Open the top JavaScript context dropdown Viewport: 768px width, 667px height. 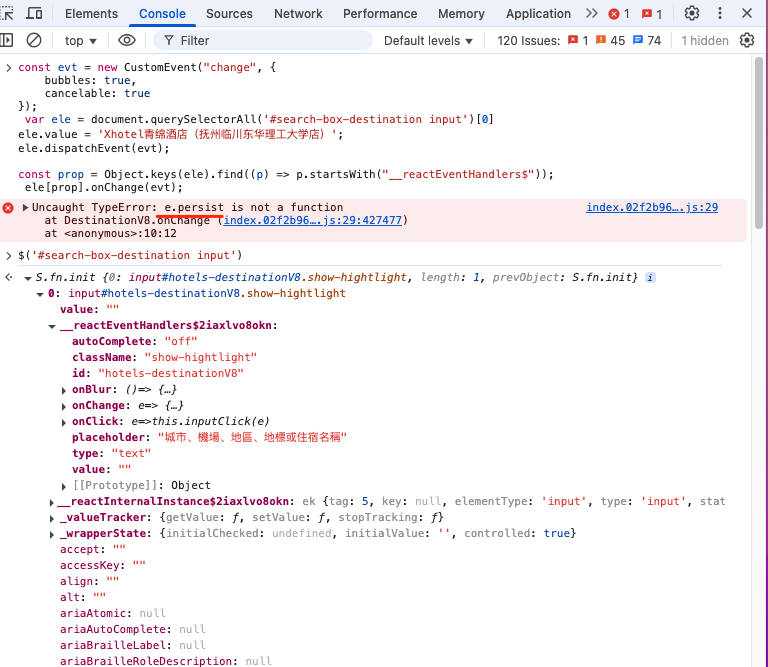[x=80, y=41]
